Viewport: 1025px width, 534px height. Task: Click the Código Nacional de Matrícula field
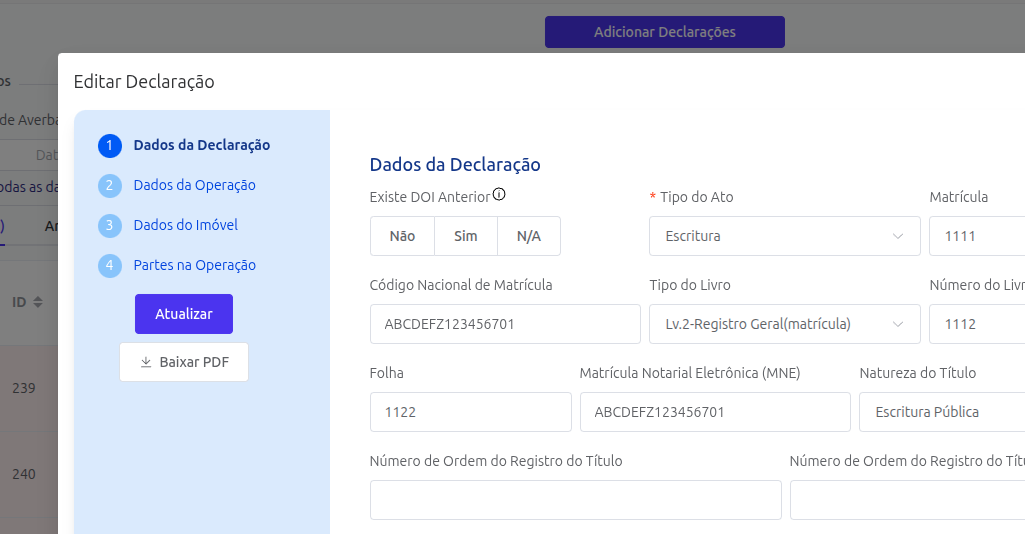click(x=505, y=324)
